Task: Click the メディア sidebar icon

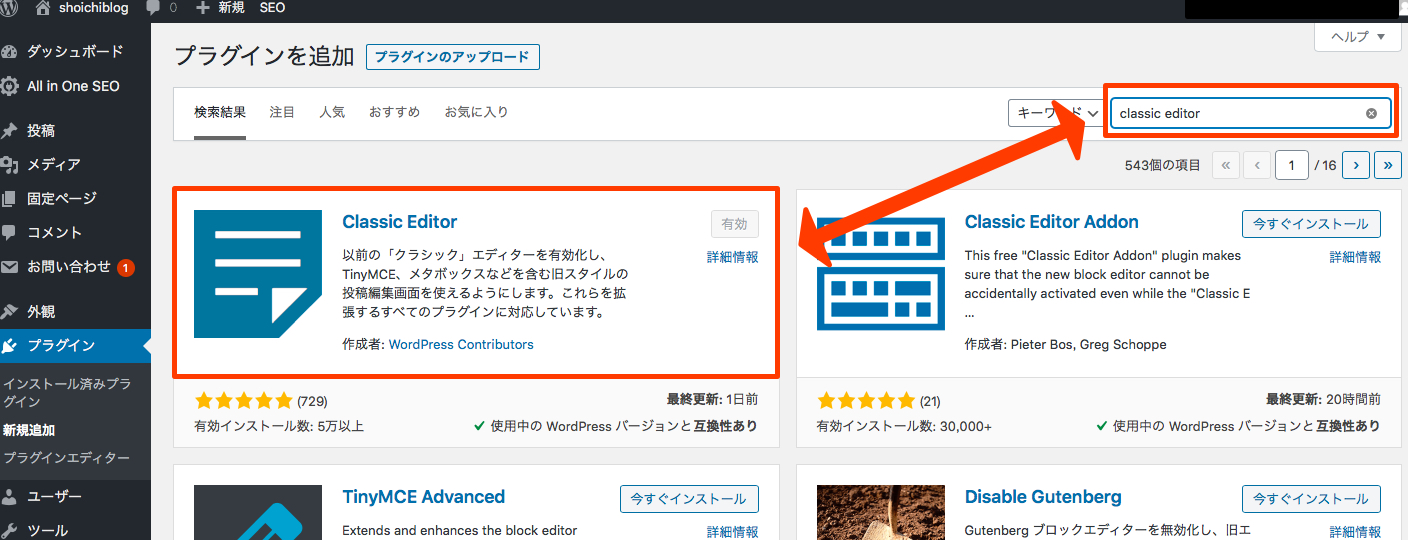Action: coord(9,165)
